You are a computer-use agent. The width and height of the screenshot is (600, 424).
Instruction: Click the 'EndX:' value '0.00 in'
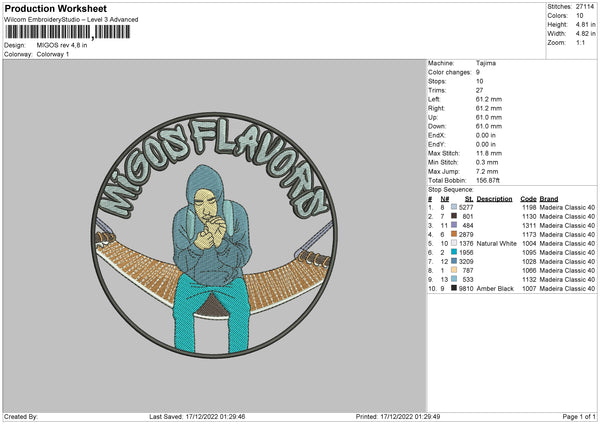486,135
